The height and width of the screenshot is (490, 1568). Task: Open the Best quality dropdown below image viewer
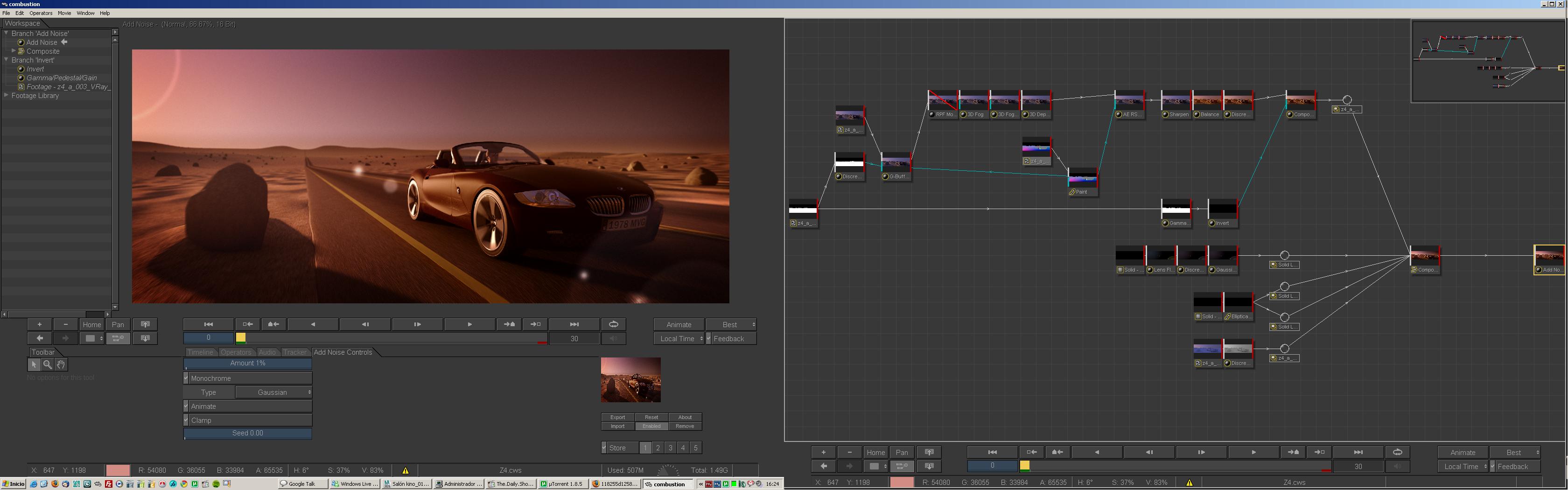tap(731, 324)
